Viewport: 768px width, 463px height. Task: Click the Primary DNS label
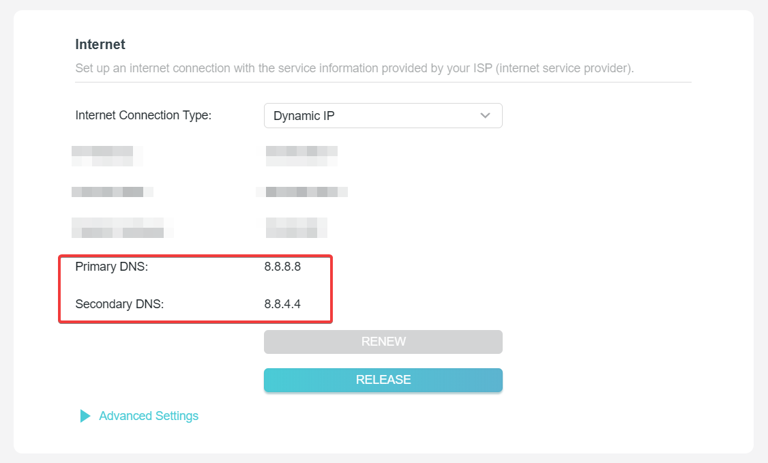pos(112,267)
